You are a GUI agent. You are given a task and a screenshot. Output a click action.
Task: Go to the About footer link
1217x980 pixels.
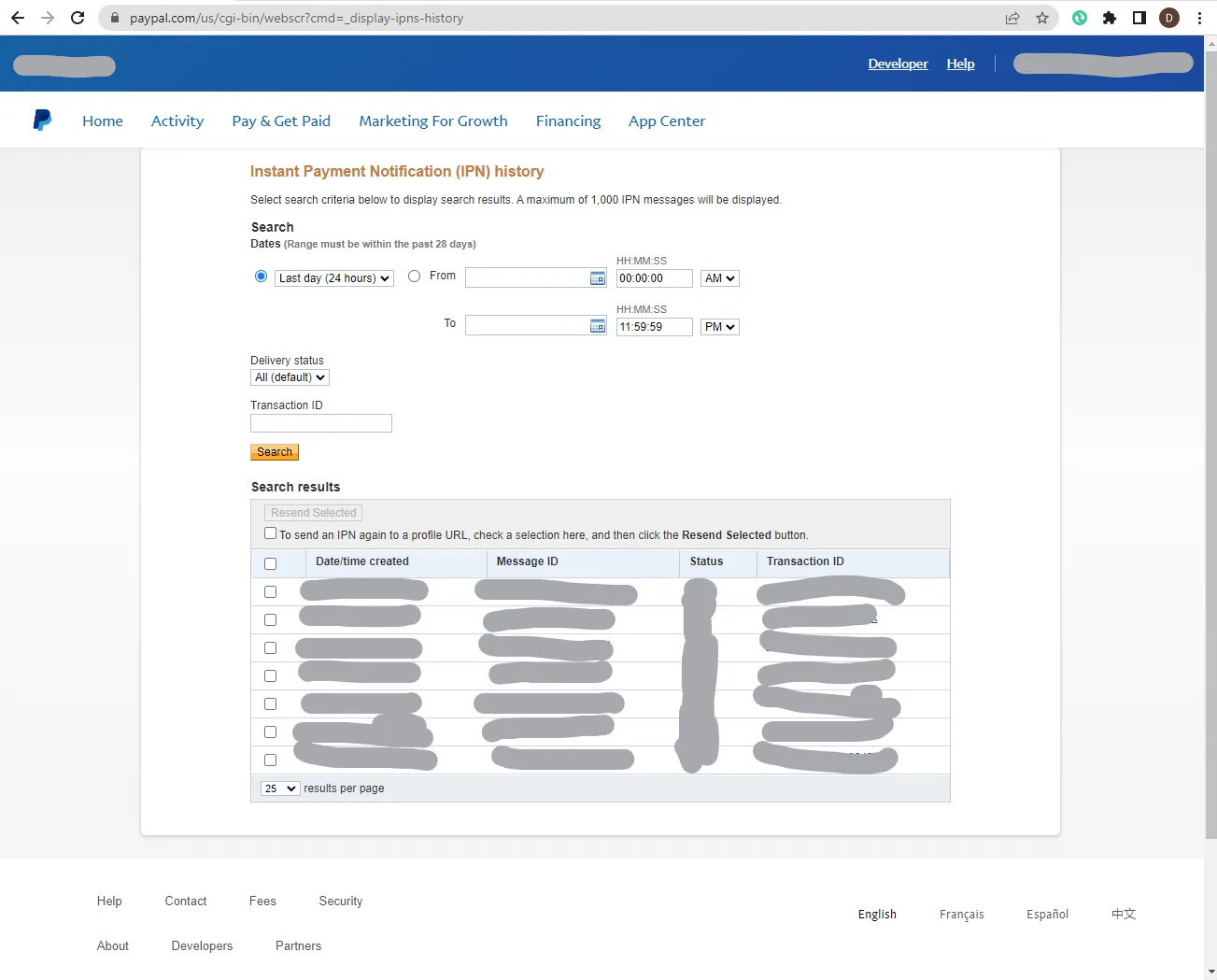[x=113, y=945]
